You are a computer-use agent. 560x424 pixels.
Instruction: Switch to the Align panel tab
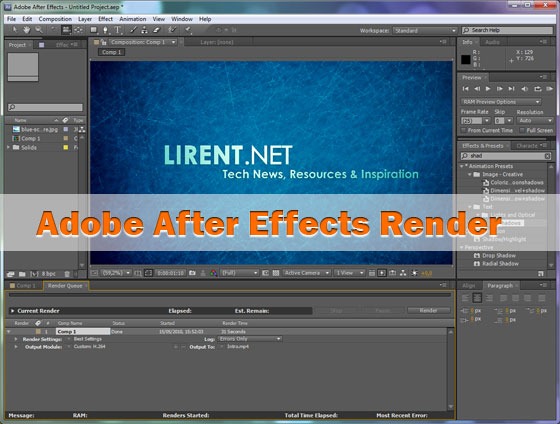469,286
